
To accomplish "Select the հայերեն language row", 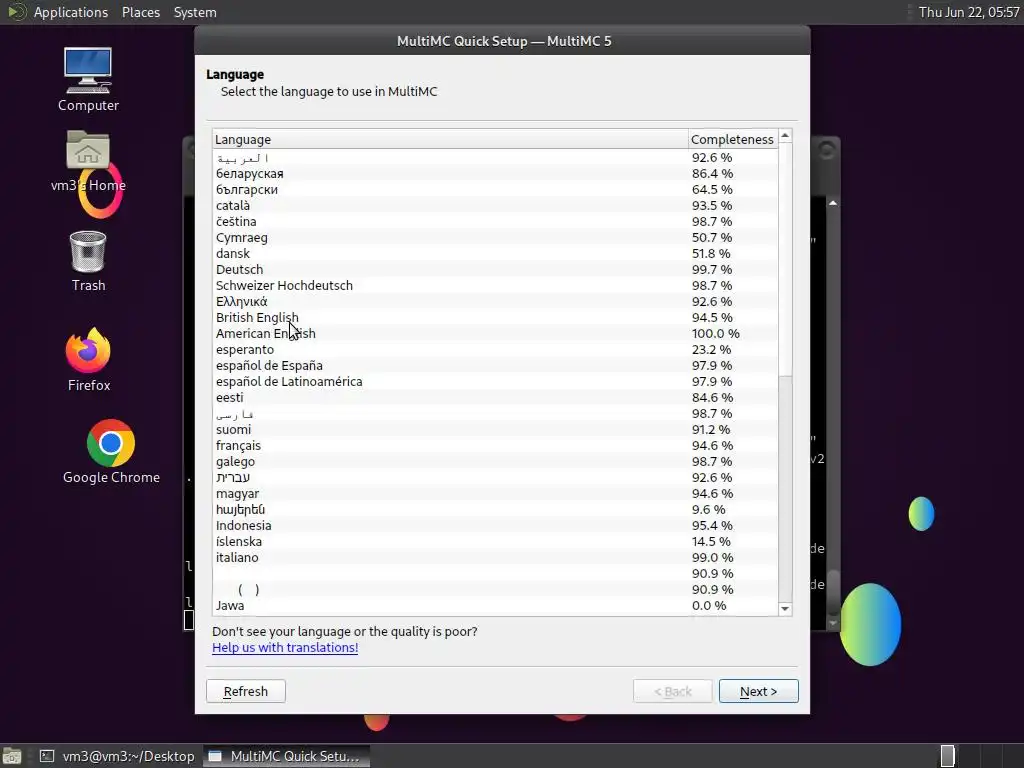I will click(x=495, y=509).
